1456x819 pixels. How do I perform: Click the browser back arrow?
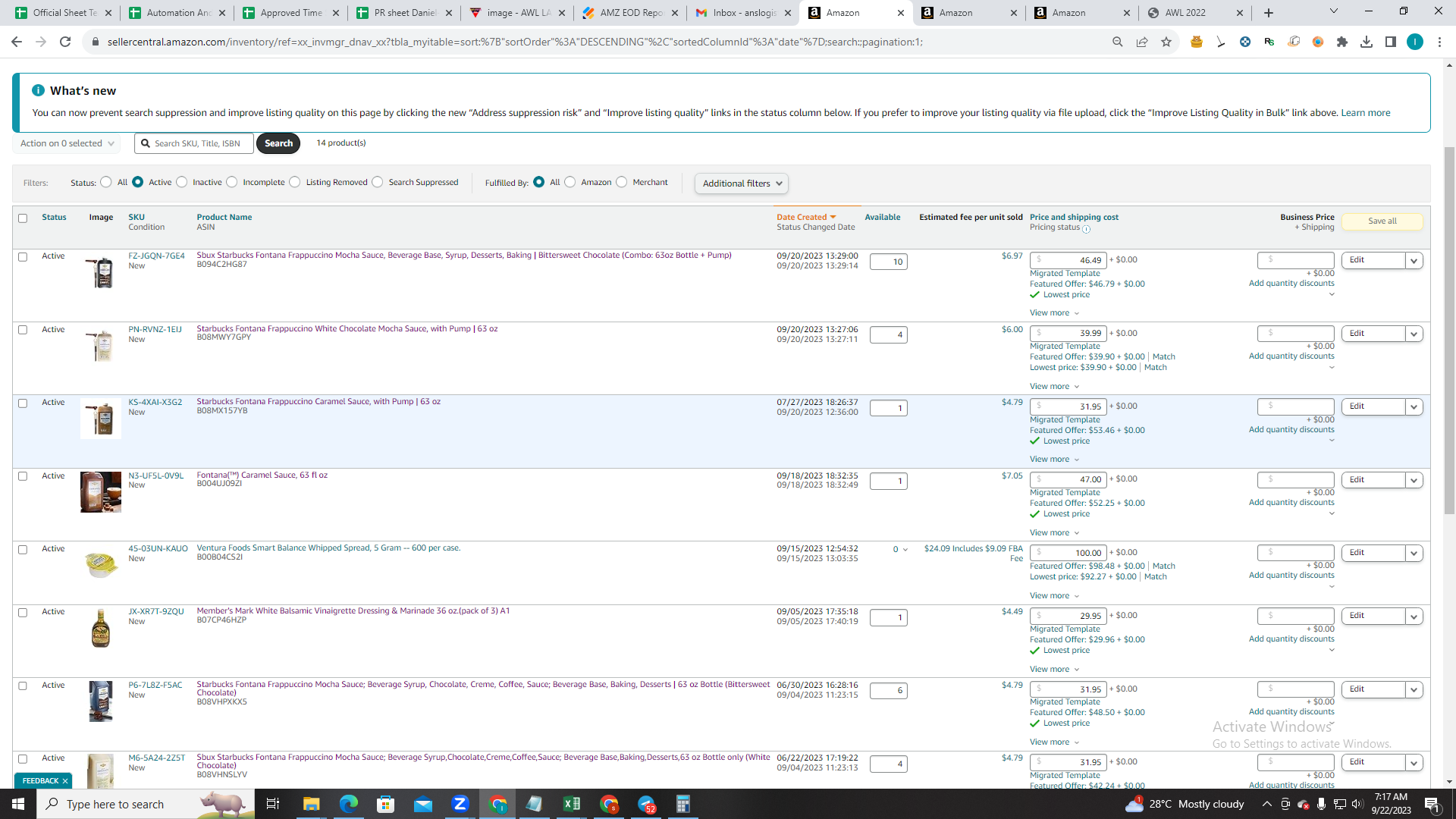(17, 42)
